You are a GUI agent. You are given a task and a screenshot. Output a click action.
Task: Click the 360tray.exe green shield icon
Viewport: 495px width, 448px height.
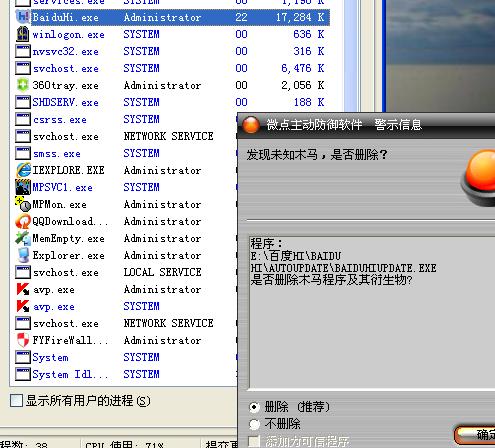click(23, 85)
